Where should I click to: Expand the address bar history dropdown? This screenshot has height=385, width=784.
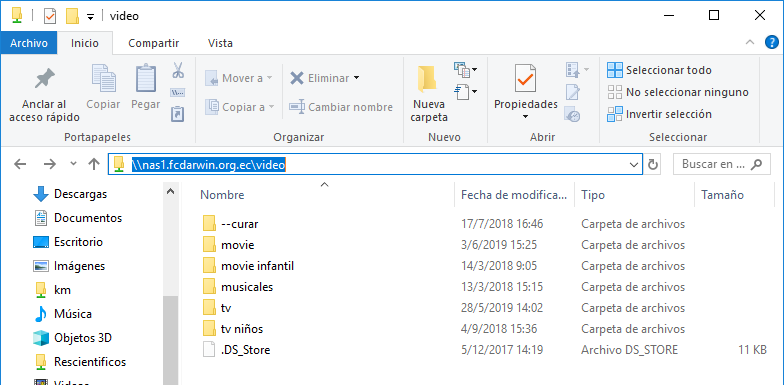634,164
